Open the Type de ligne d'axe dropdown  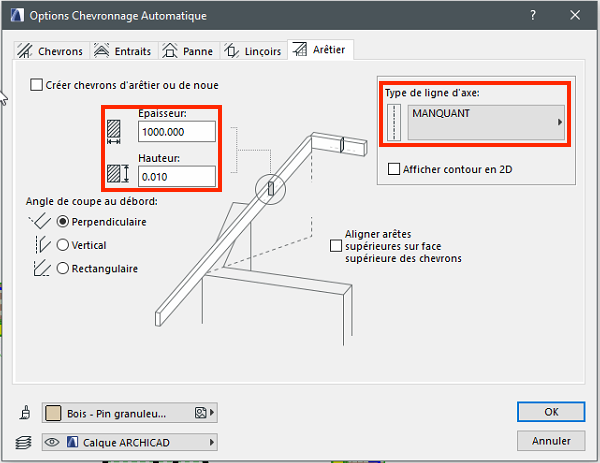(486, 122)
